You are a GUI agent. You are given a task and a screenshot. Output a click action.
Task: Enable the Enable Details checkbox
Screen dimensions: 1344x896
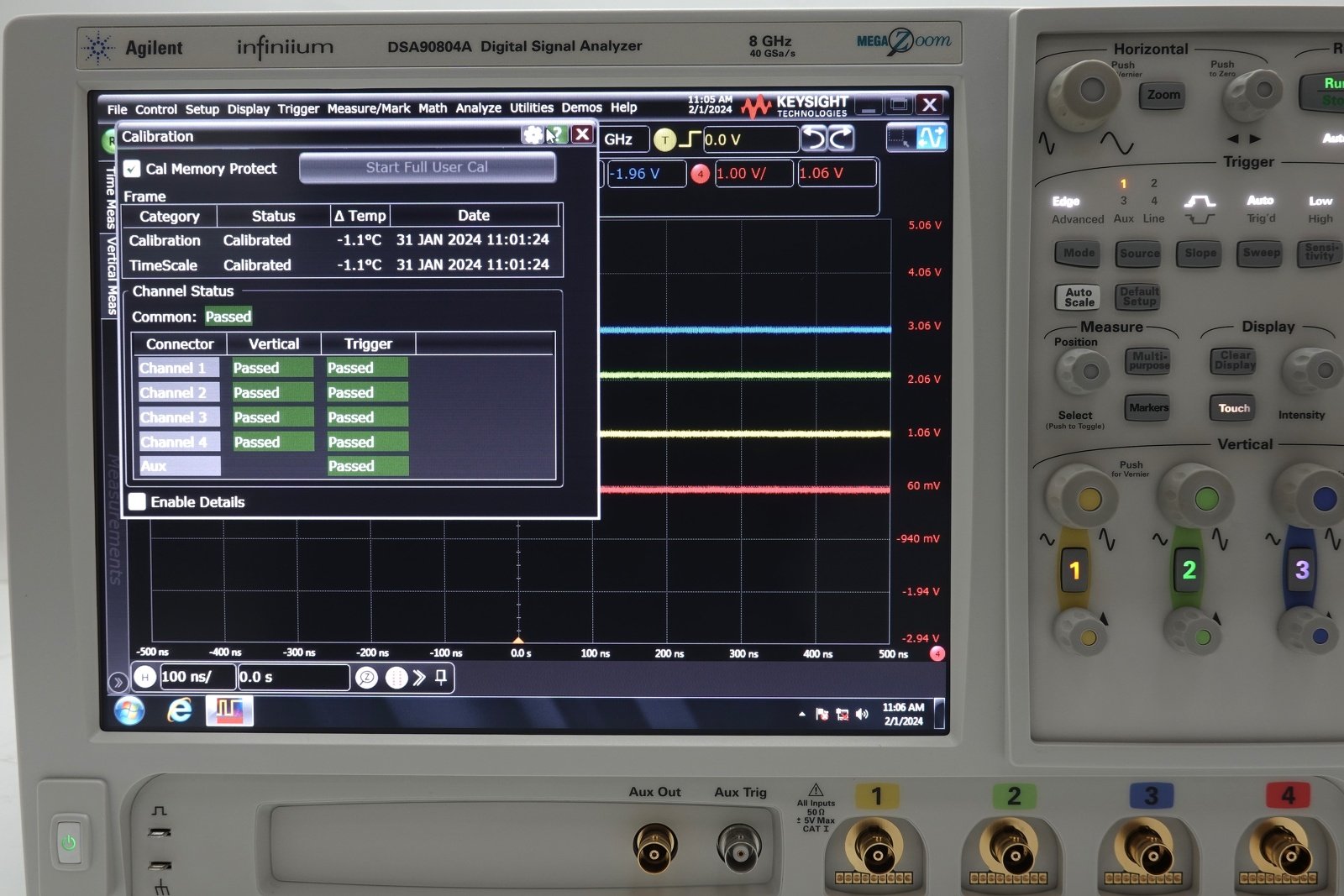coord(137,502)
